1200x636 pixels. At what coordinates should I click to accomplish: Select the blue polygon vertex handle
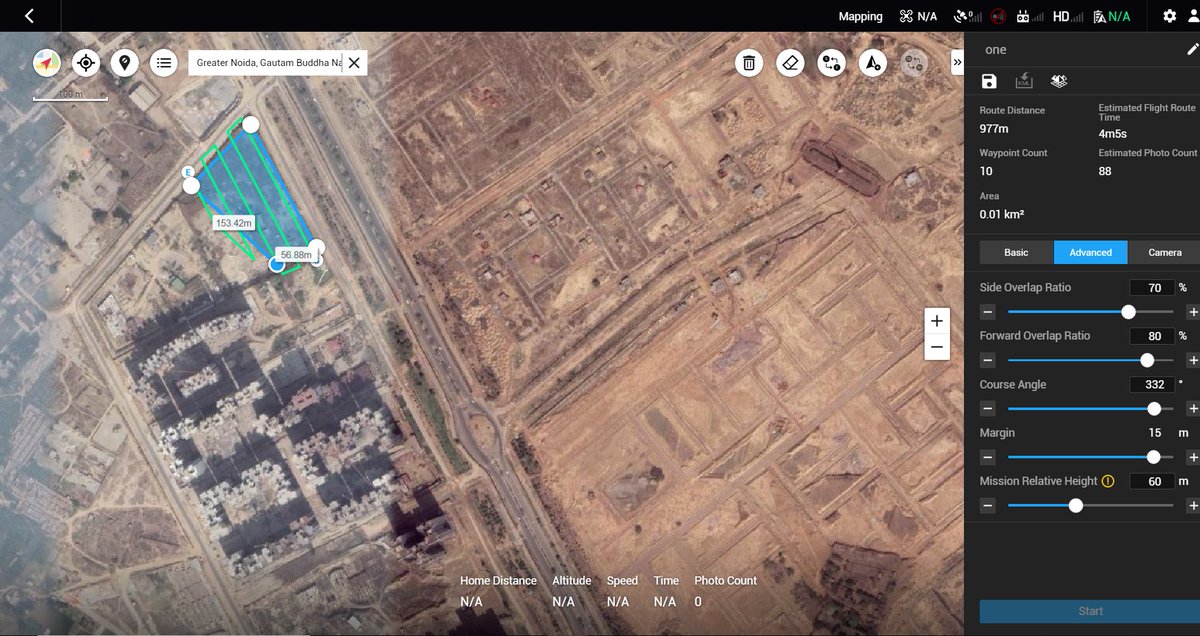click(x=277, y=264)
